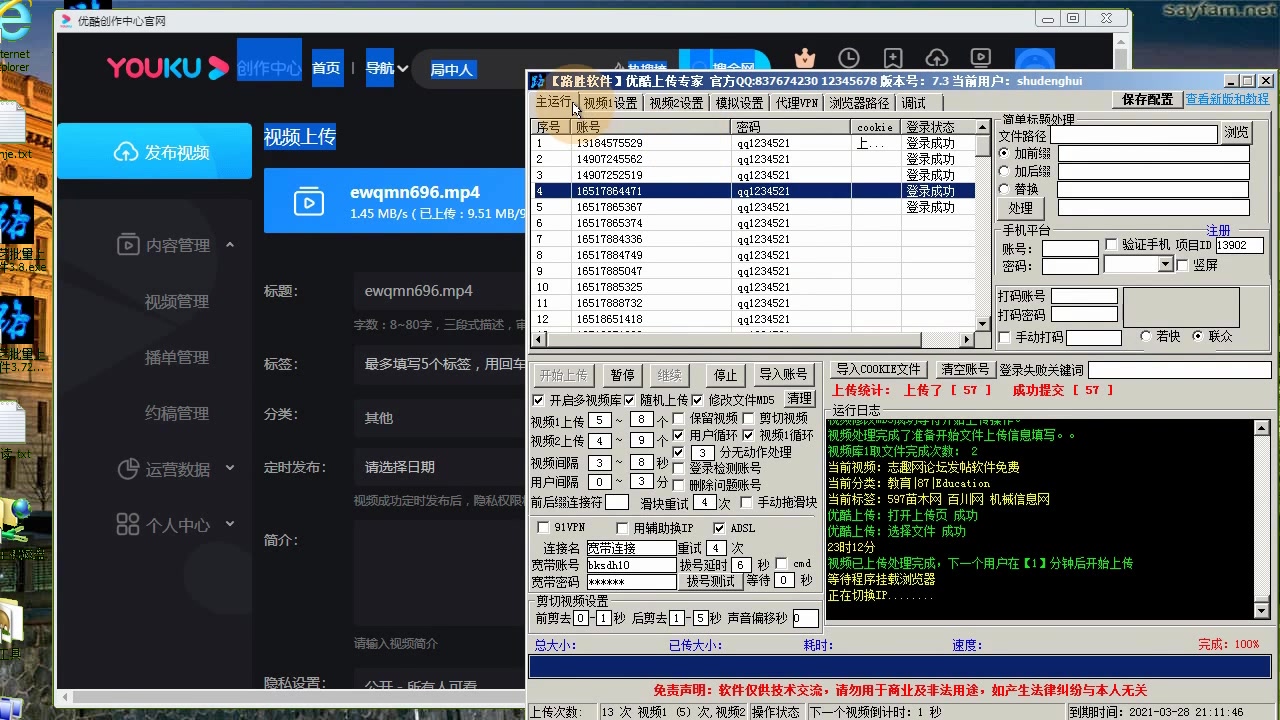The width and height of the screenshot is (1280, 720).
Task: Click 暂停 button
Action: point(622,375)
